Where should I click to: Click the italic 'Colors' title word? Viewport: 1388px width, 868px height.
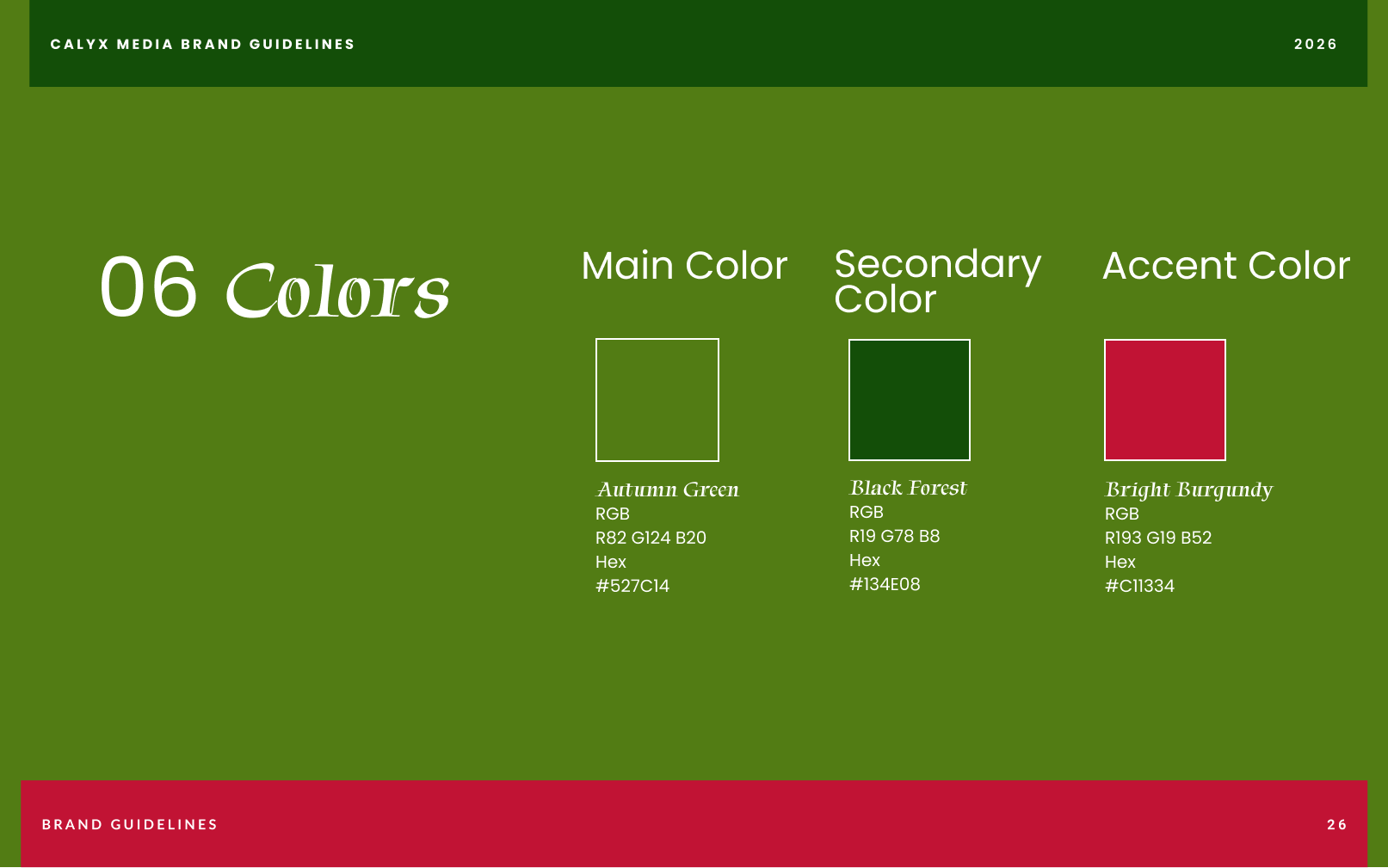click(x=337, y=291)
